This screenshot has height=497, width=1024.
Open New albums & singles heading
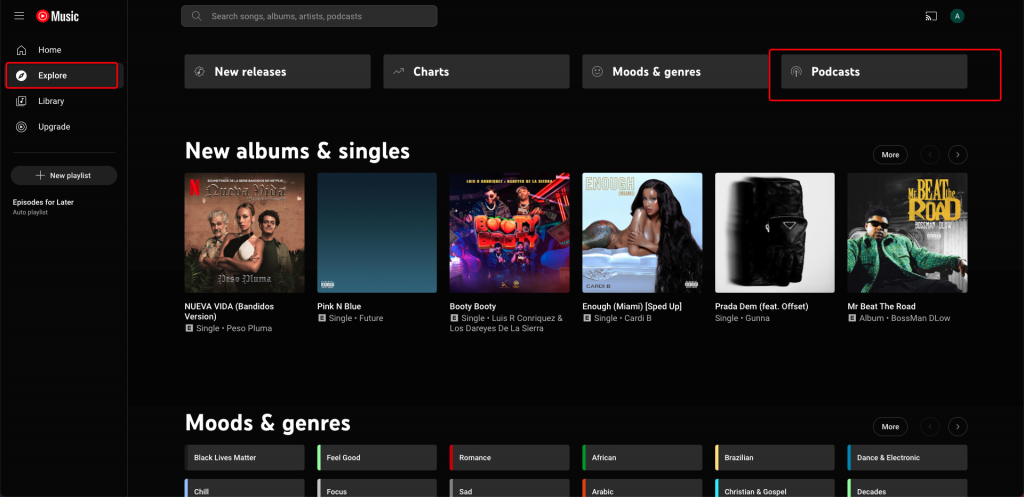click(x=298, y=151)
